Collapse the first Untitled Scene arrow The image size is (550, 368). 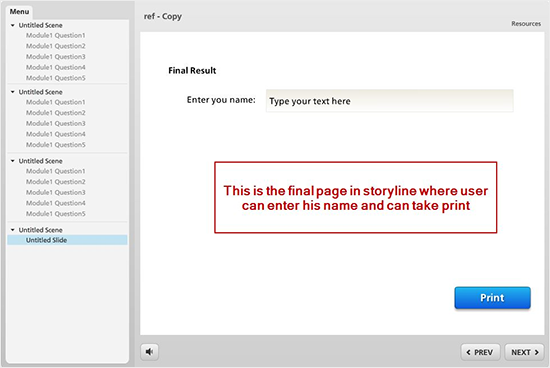coord(13,25)
